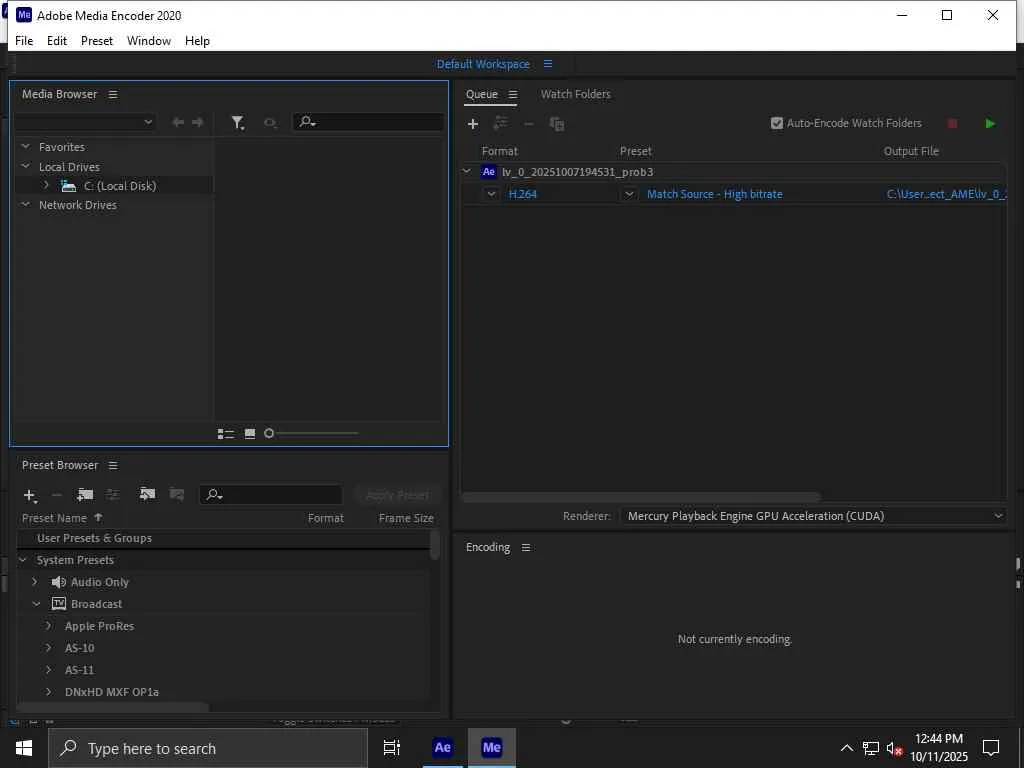Click the ingest eye icon in Media Browser
Screen dimensions: 1024x768
(270, 122)
